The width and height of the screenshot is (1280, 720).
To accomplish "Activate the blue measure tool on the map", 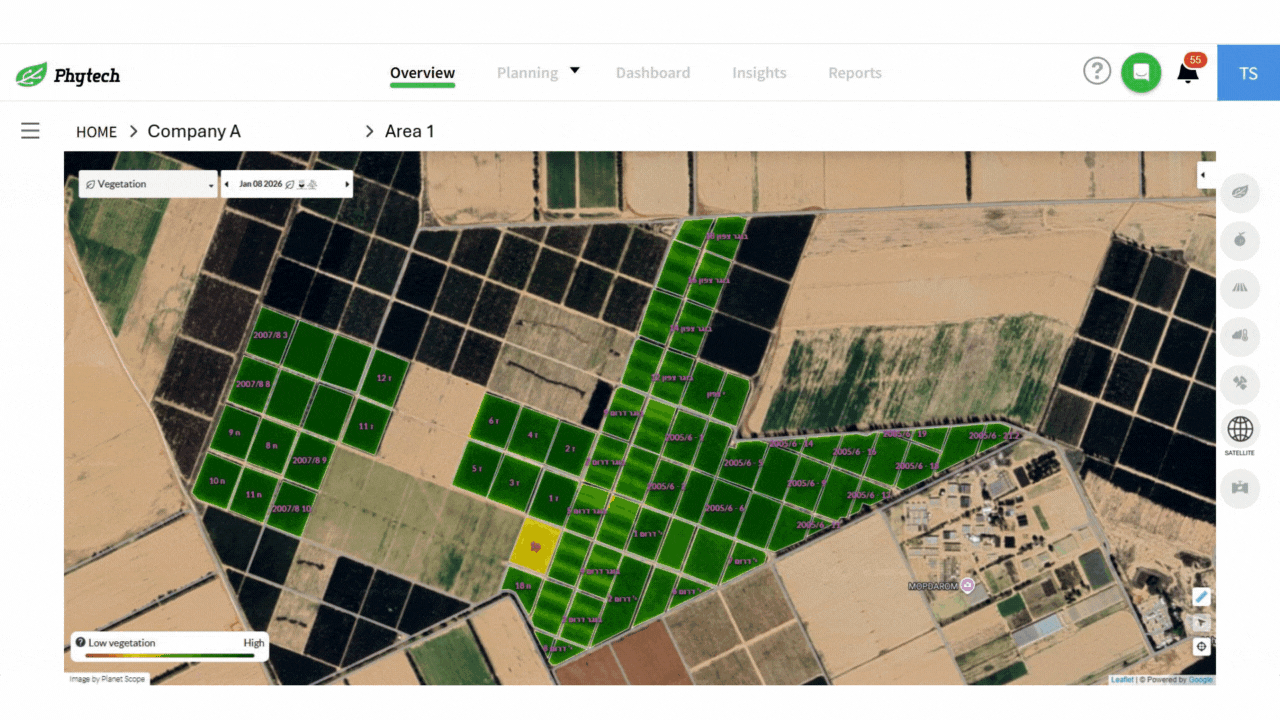I will point(1201,597).
